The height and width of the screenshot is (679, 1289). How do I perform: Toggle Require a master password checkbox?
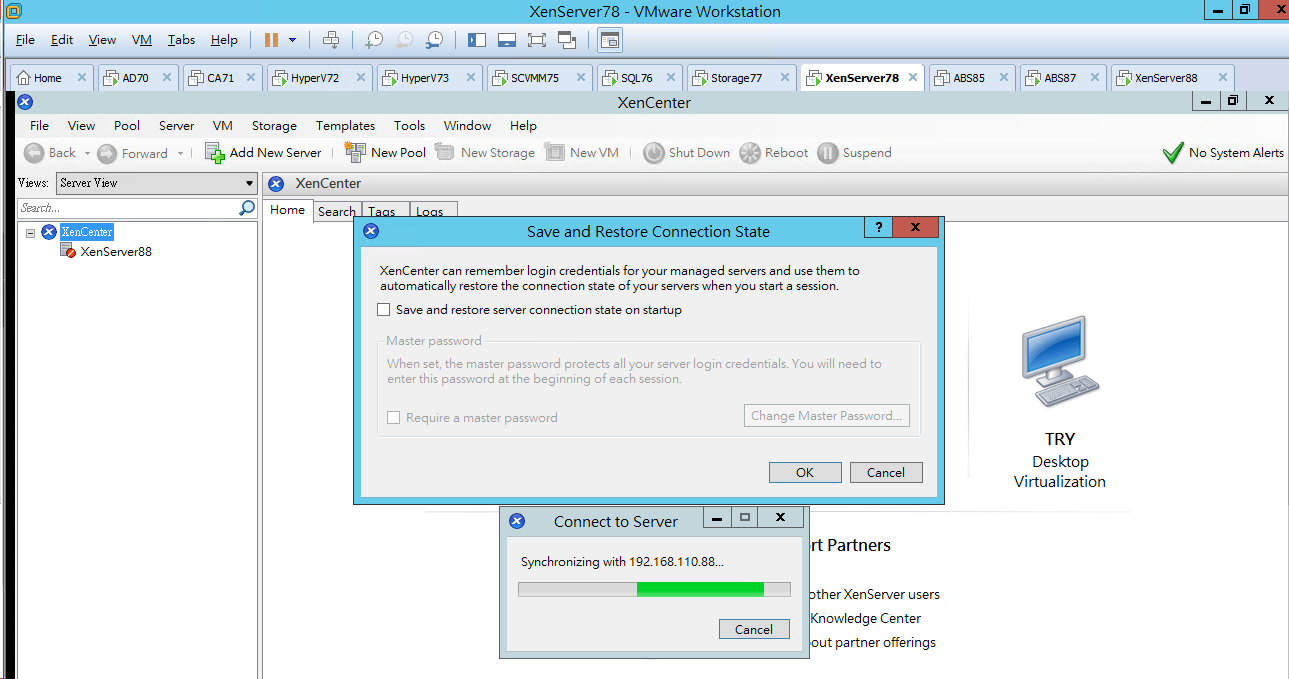[x=393, y=418]
